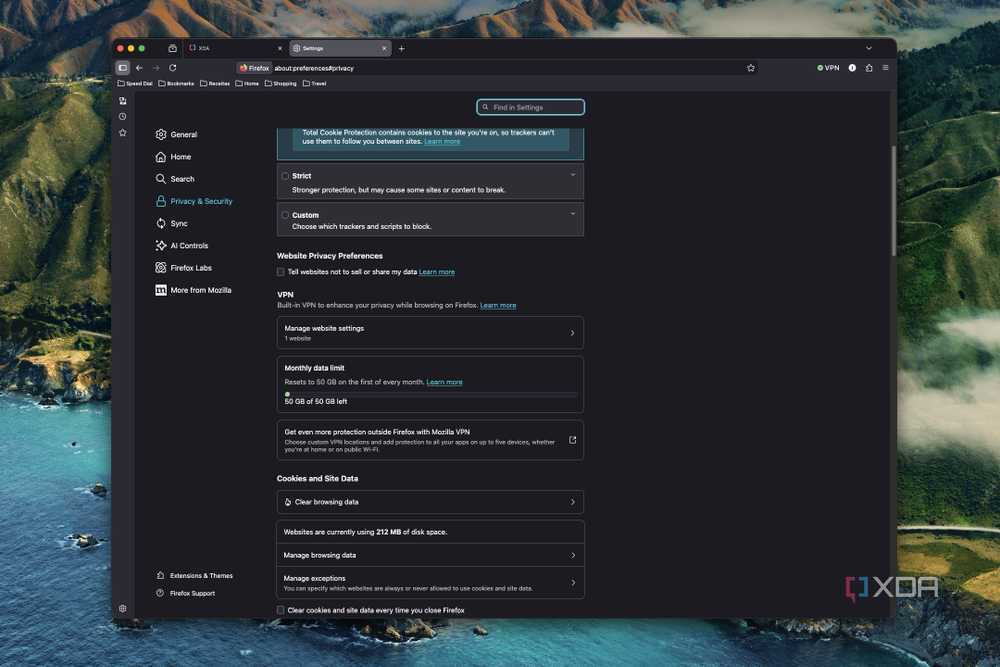Reload the current page
Image resolution: width=1000 pixels, height=667 pixels.
173,68
